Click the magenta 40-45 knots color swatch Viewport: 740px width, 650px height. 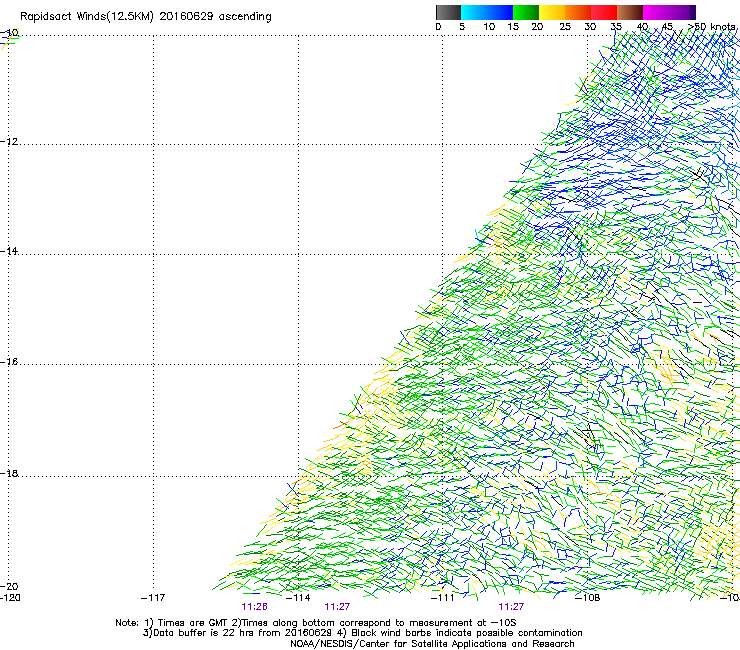tap(656, 12)
